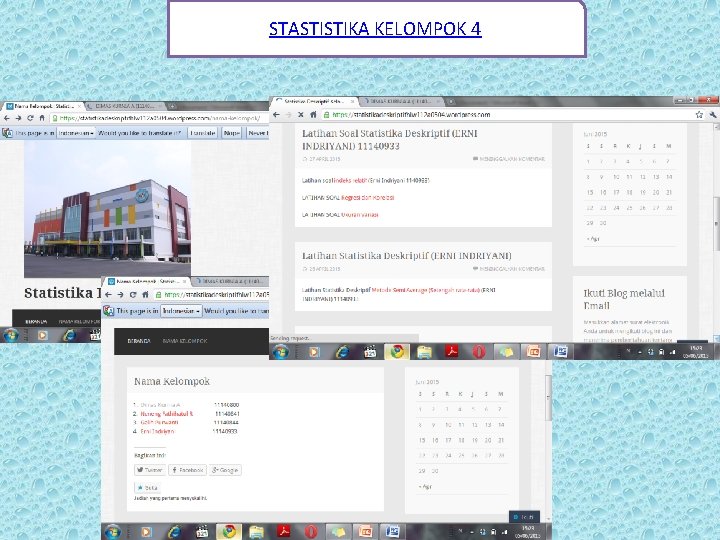Click Nope button in translate bar
This screenshot has height=540, width=720.
[231, 133]
